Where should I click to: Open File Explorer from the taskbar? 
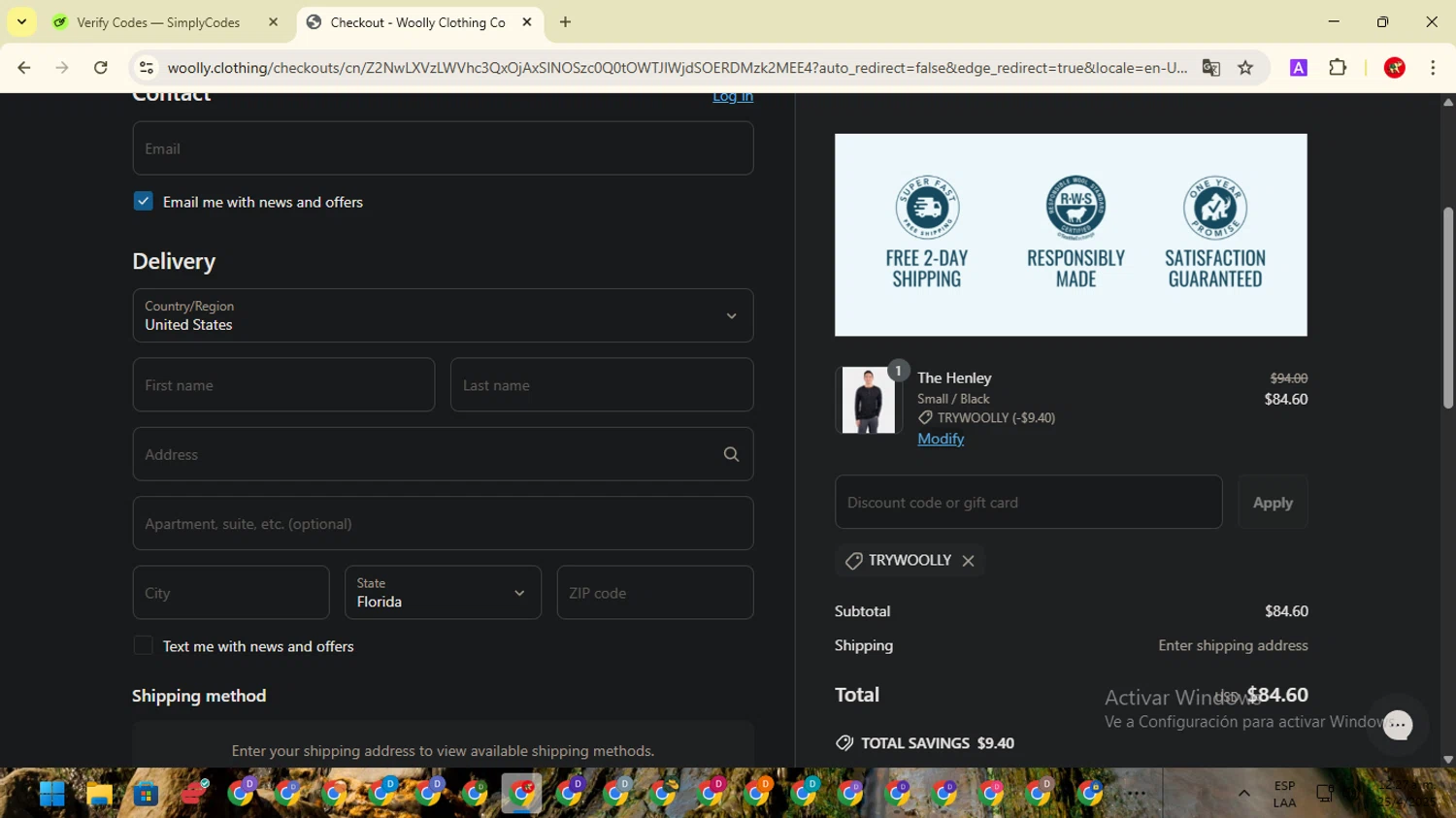click(99, 794)
